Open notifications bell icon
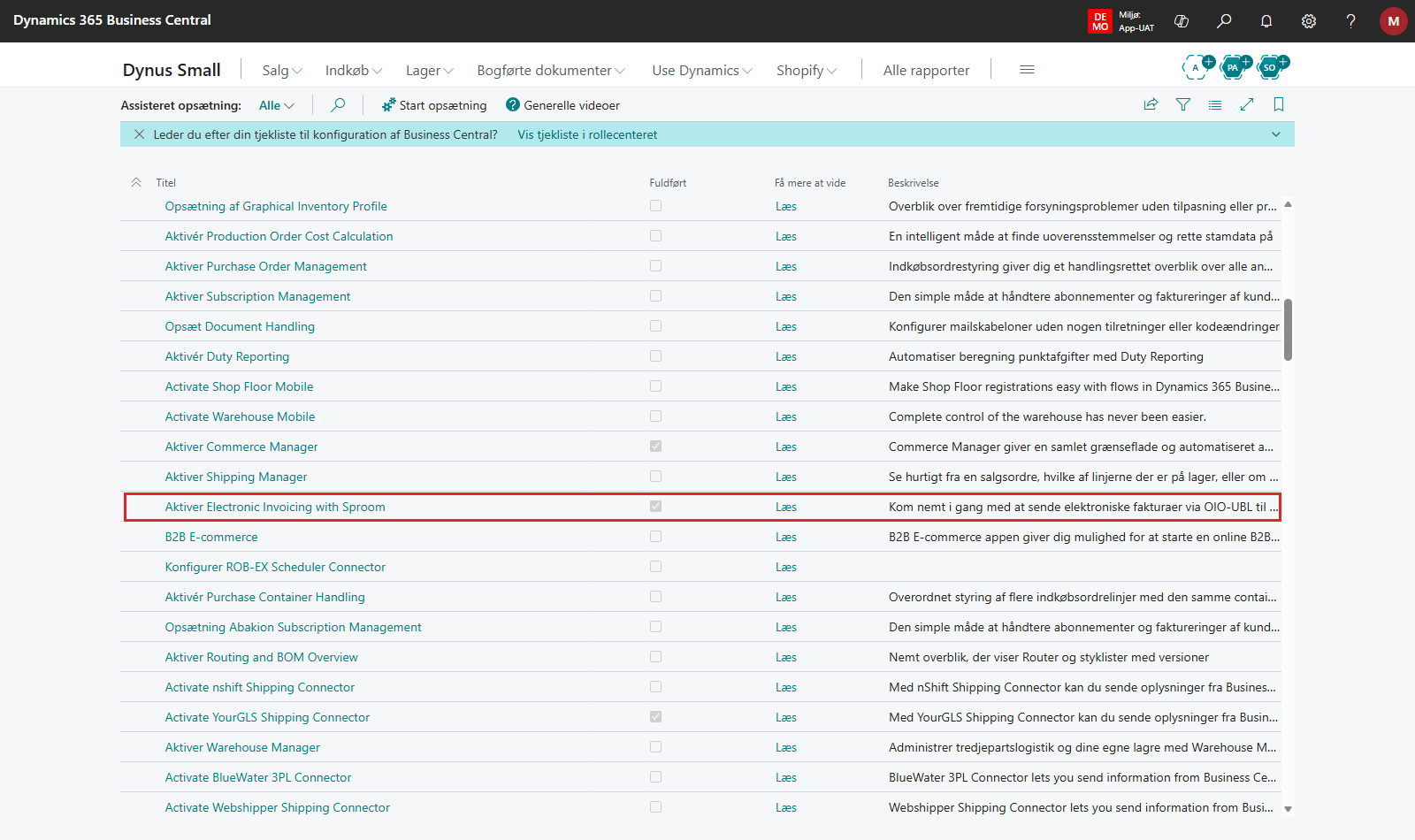Viewport: 1415px width, 840px height. 1266,21
